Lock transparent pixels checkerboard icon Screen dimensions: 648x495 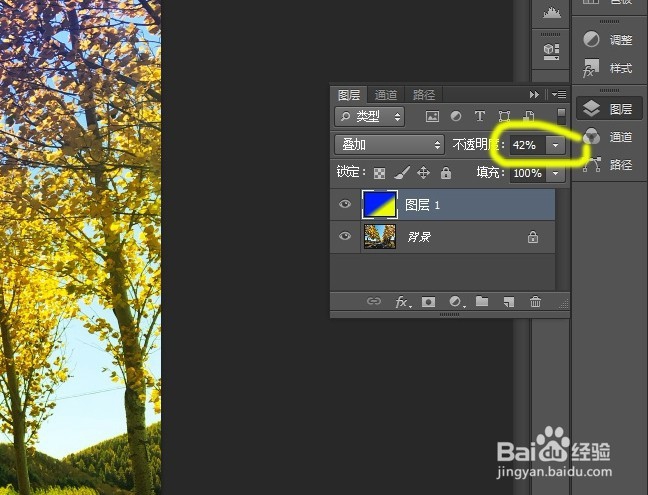(379, 173)
